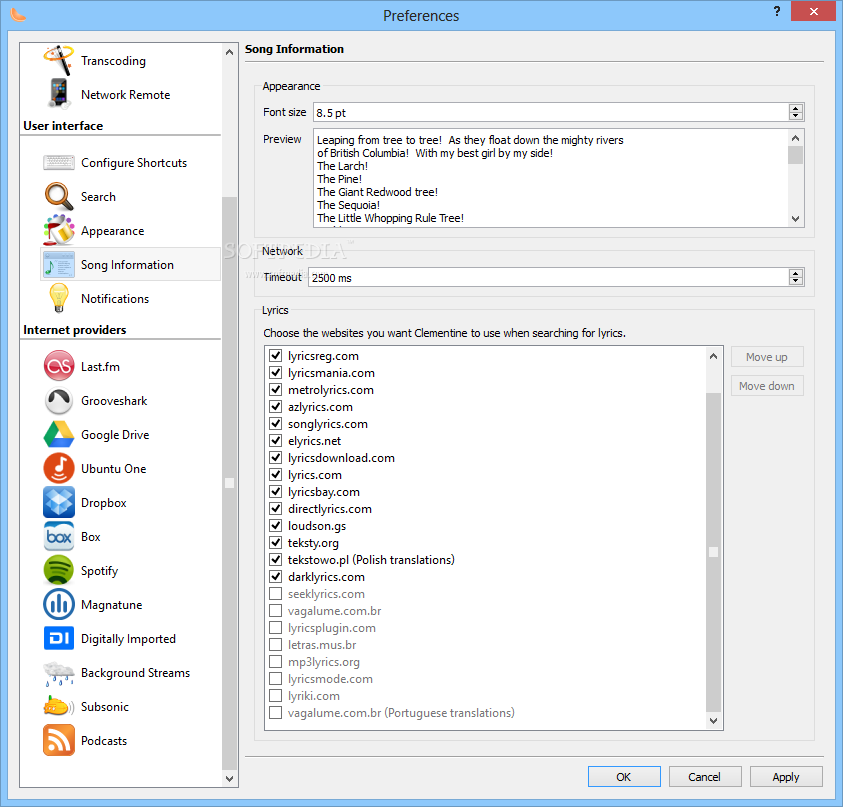Click the sidebar scrollbar down arrow
Viewport: 843px width, 807px height.
point(230,778)
